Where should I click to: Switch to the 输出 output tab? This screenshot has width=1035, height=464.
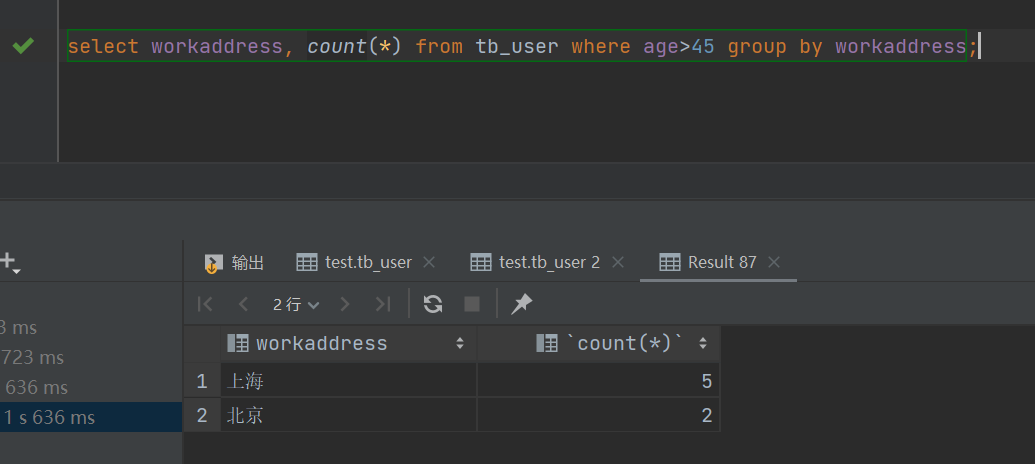tap(235, 263)
